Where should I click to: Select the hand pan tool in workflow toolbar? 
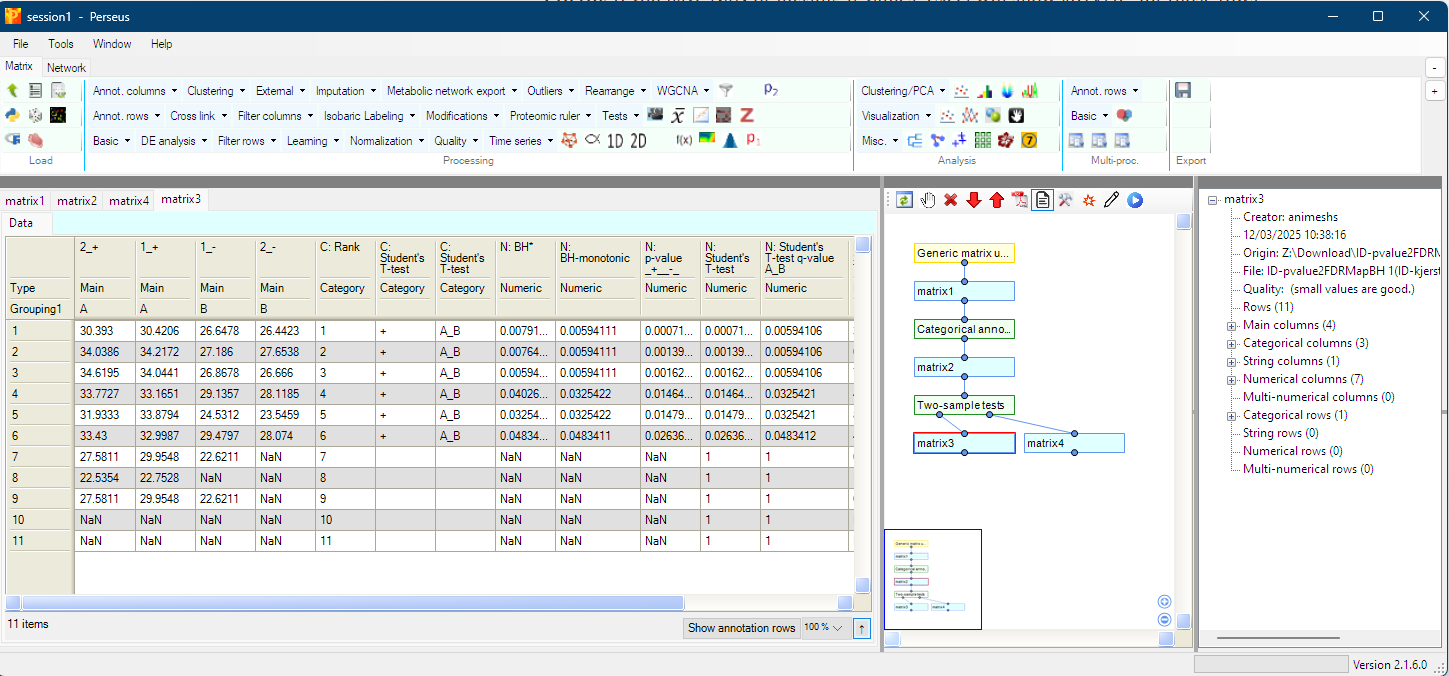928,200
